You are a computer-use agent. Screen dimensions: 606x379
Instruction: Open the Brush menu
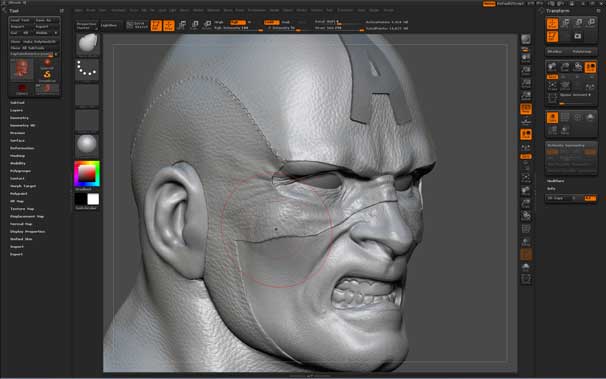pyautogui.click(x=91, y=10)
